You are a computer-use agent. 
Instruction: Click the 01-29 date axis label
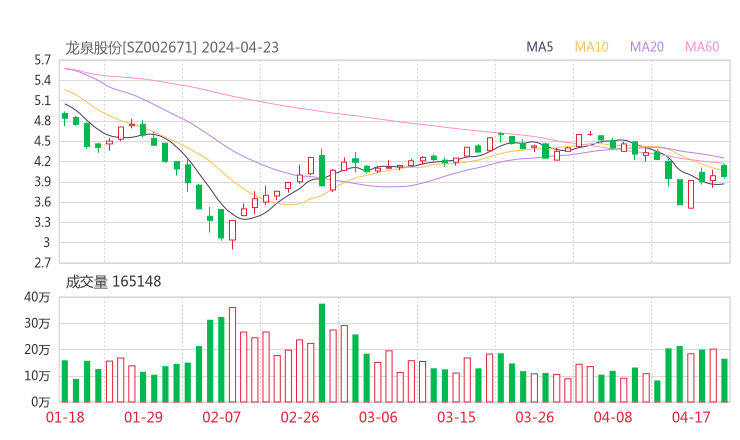pos(143,417)
